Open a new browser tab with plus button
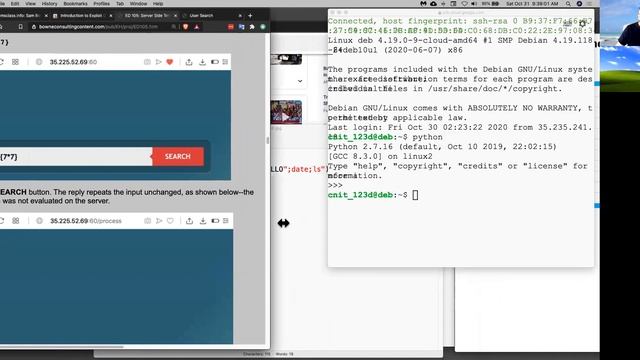The image size is (640, 360). [x=250, y=16]
